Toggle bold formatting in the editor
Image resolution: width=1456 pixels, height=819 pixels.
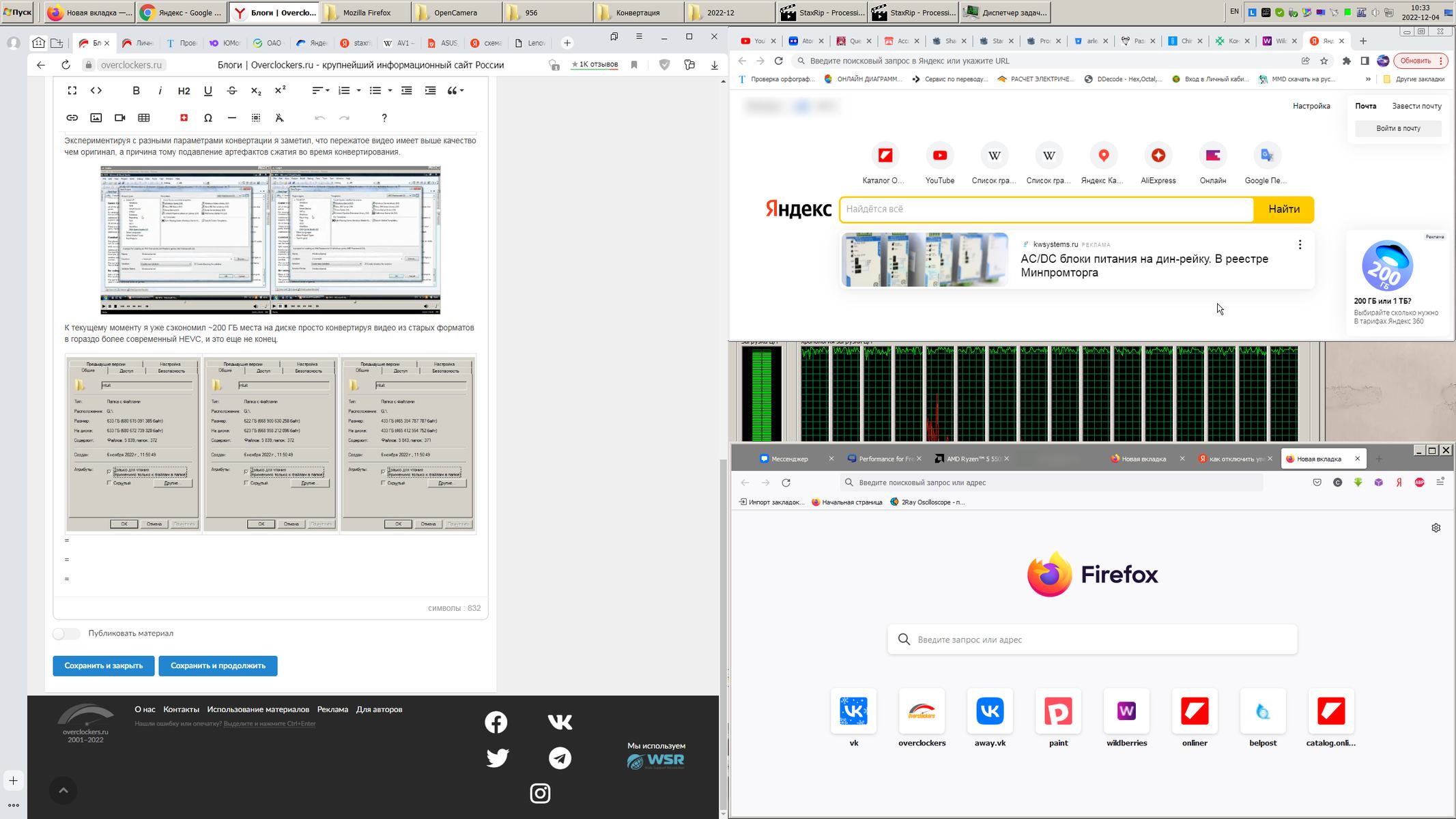(136, 91)
